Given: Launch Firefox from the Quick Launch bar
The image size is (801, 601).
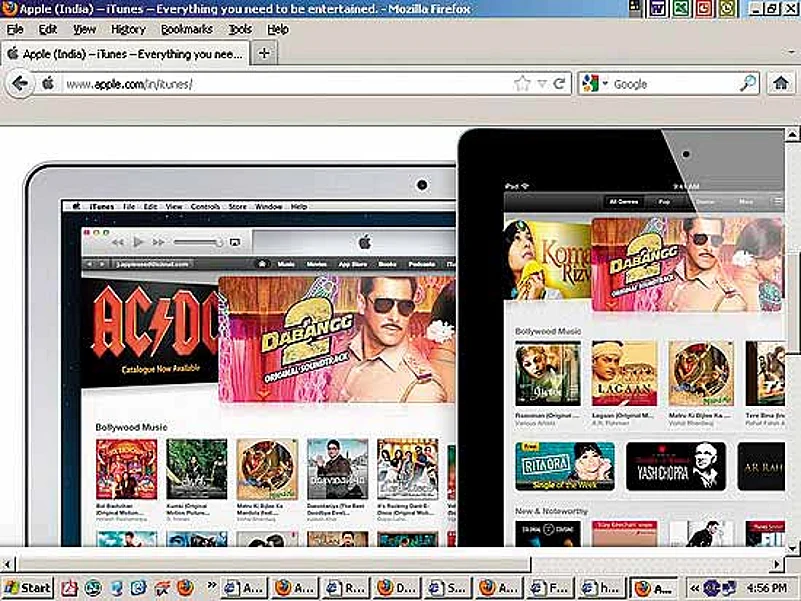Looking at the screenshot, I should [185, 587].
